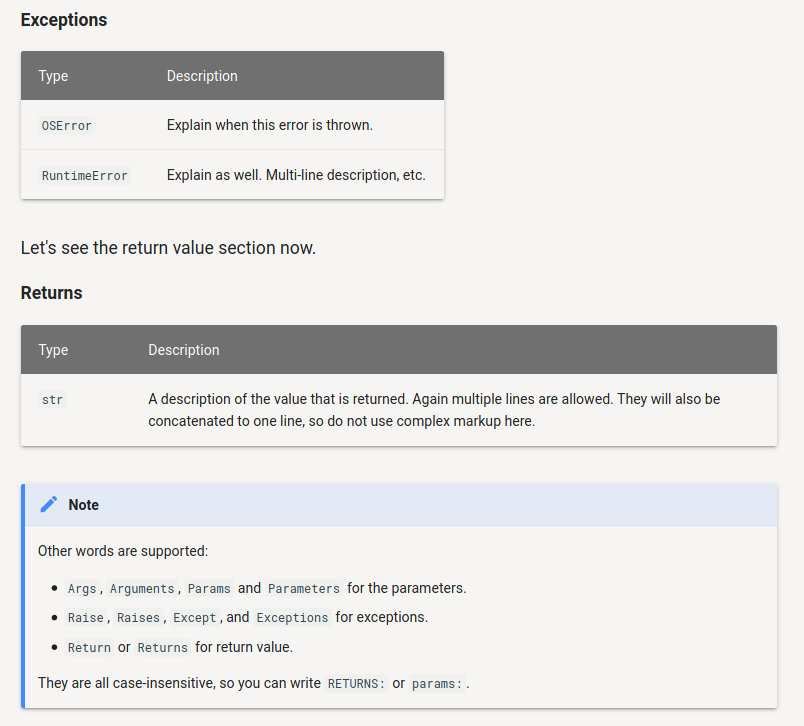Click the Type column header in Exceptions table
The width and height of the screenshot is (804, 726).
coord(53,76)
